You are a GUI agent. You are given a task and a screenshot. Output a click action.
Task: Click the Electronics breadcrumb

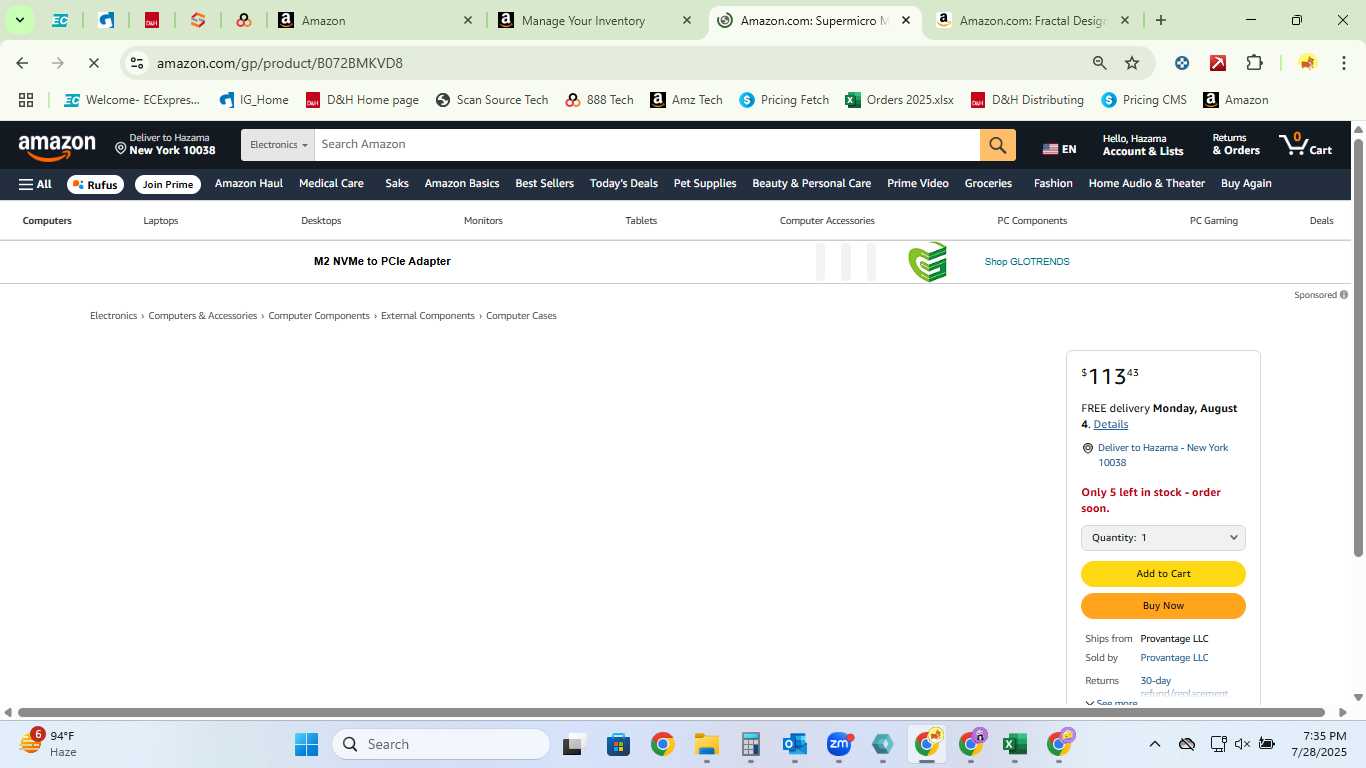[x=113, y=316]
